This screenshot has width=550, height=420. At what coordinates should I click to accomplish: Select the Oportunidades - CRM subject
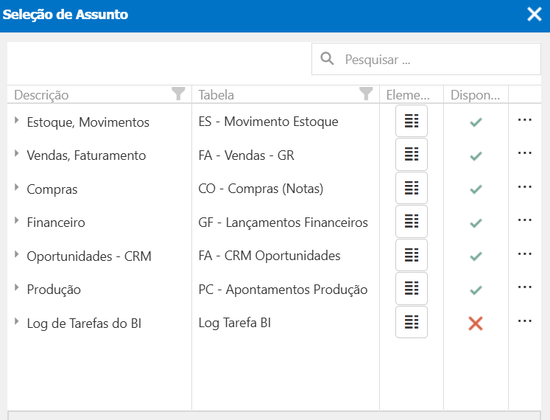pyautogui.click(x=89, y=256)
